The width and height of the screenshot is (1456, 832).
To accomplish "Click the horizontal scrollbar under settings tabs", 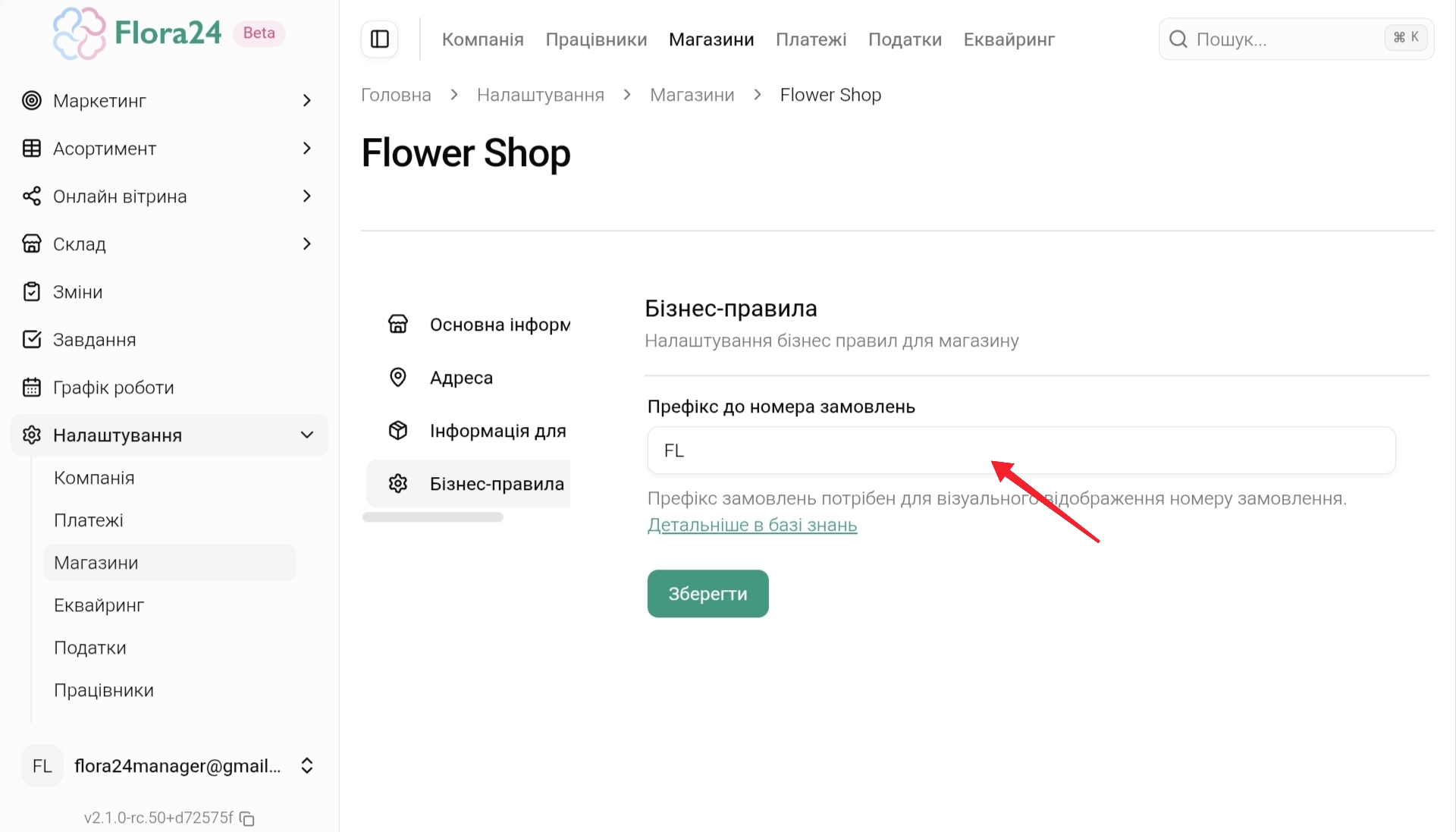I will tap(433, 517).
